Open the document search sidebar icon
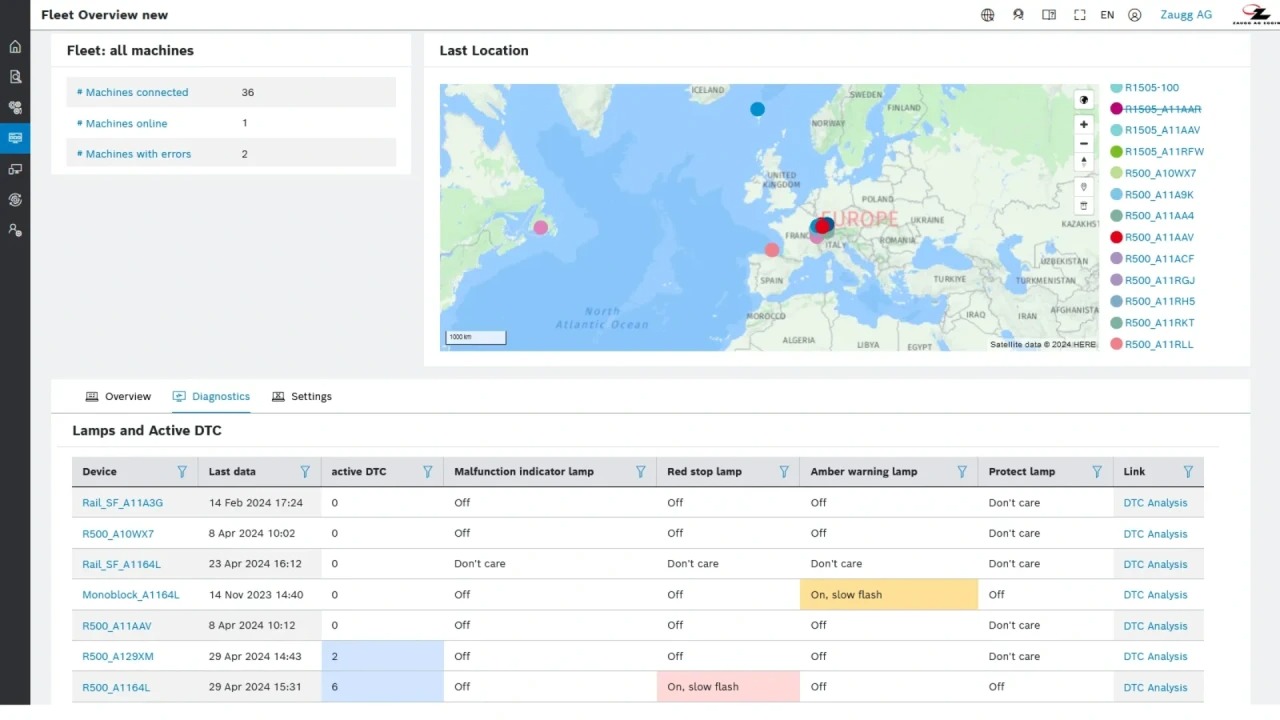1280x720 pixels. tap(15, 77)
